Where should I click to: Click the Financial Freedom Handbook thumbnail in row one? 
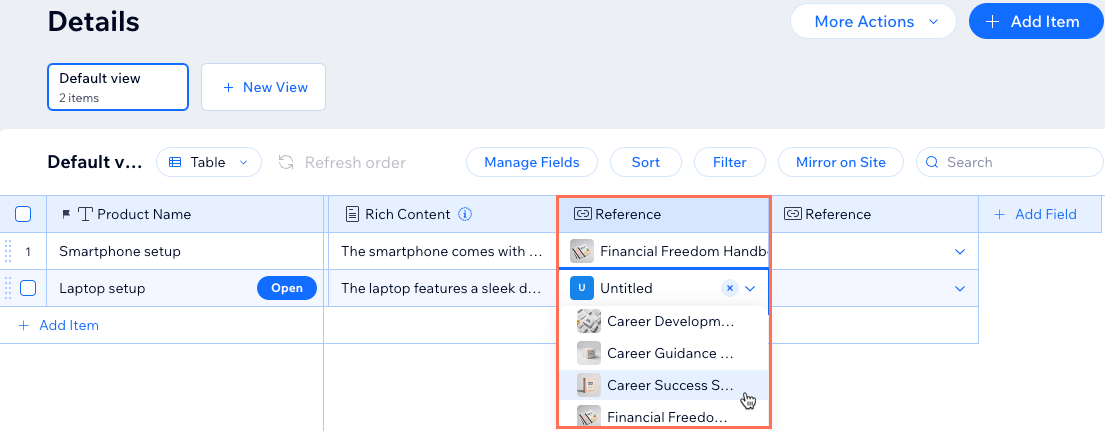tap(581, 251)
